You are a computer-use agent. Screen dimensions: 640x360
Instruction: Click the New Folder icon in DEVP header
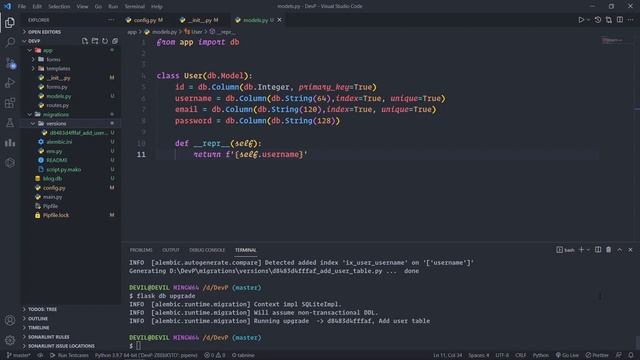coord(95,41)
